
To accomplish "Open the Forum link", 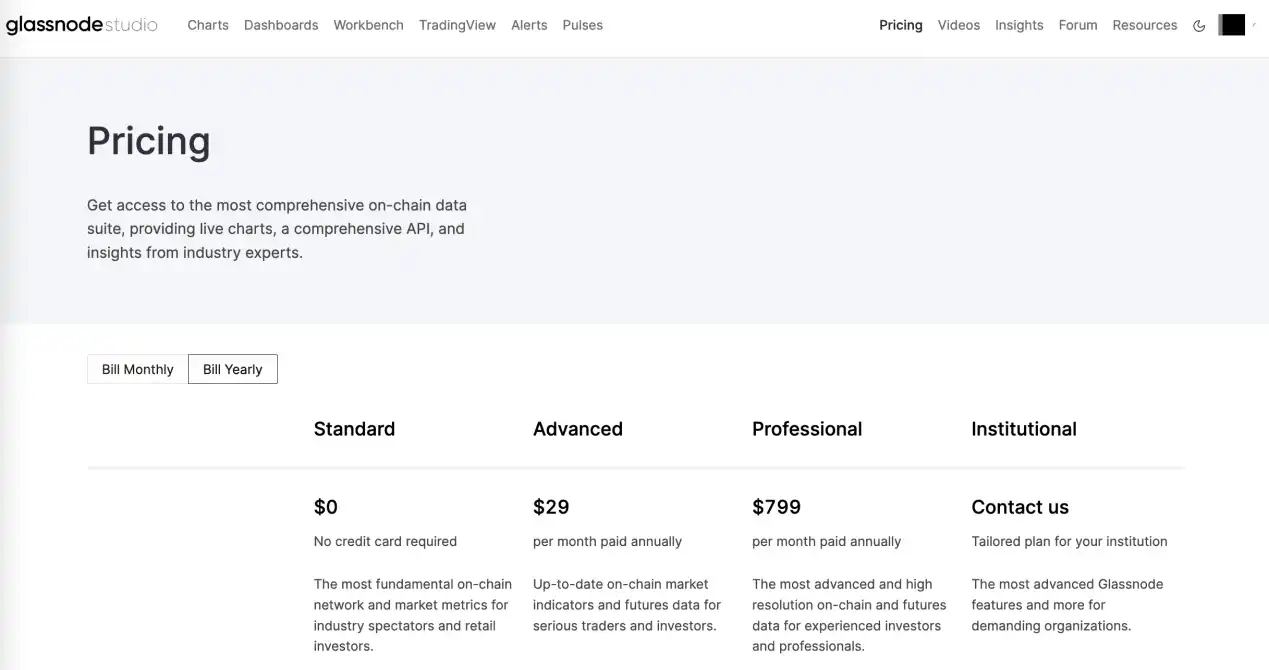I will pyautogui.click(x=1078, y=25).
